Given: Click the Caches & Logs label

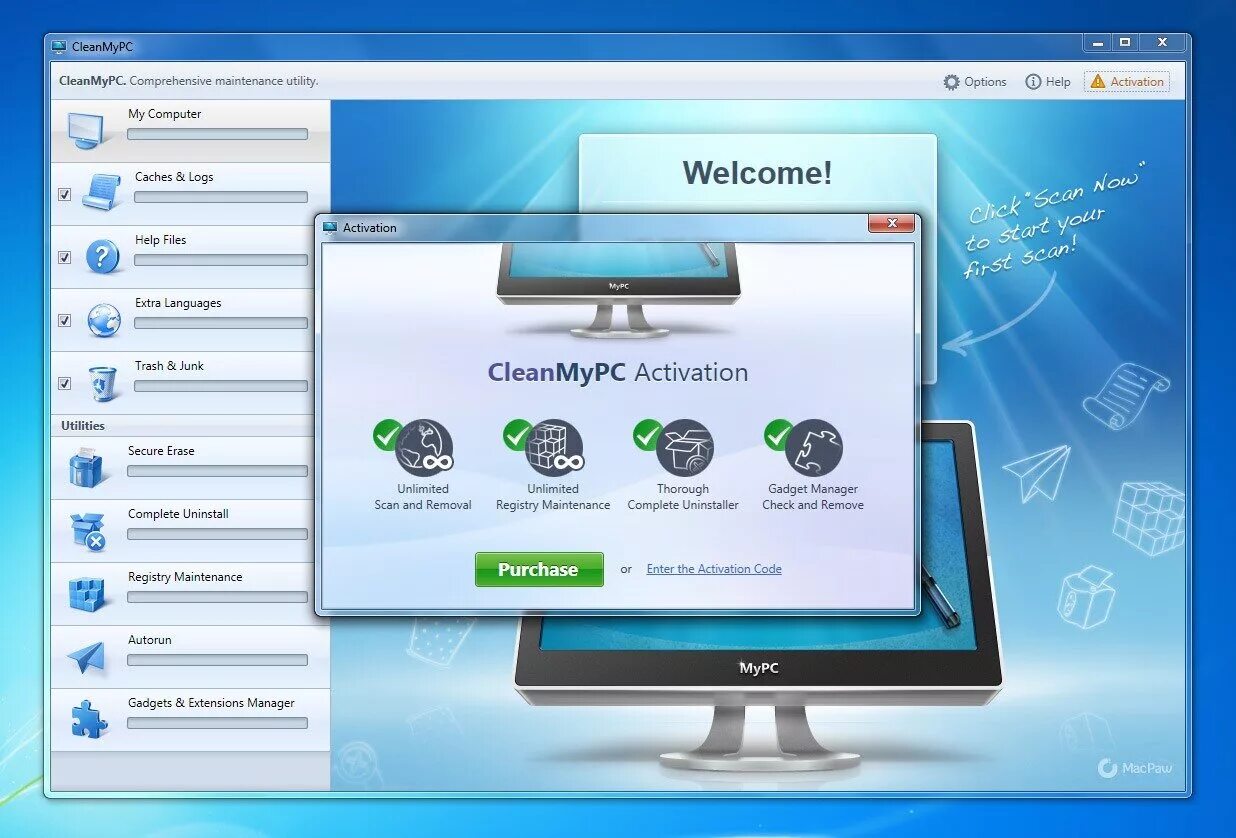Looking at the screenshot, I should point(174,177).
